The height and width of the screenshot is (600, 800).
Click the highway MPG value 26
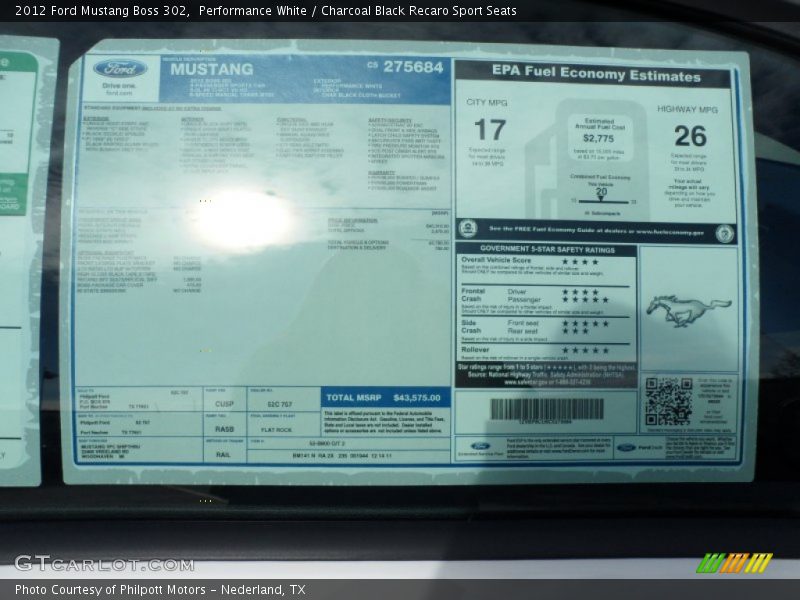[x=690, y=136]
